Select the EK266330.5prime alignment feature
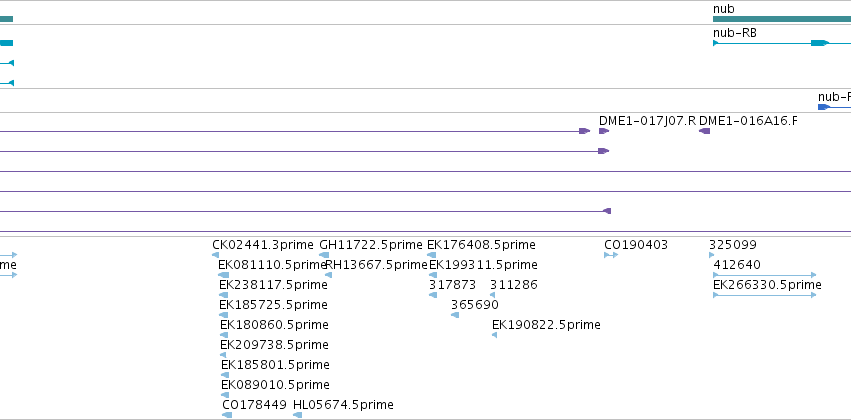This screenshot has height=420, width=851. pyautogui.click(x=764, y=295)
